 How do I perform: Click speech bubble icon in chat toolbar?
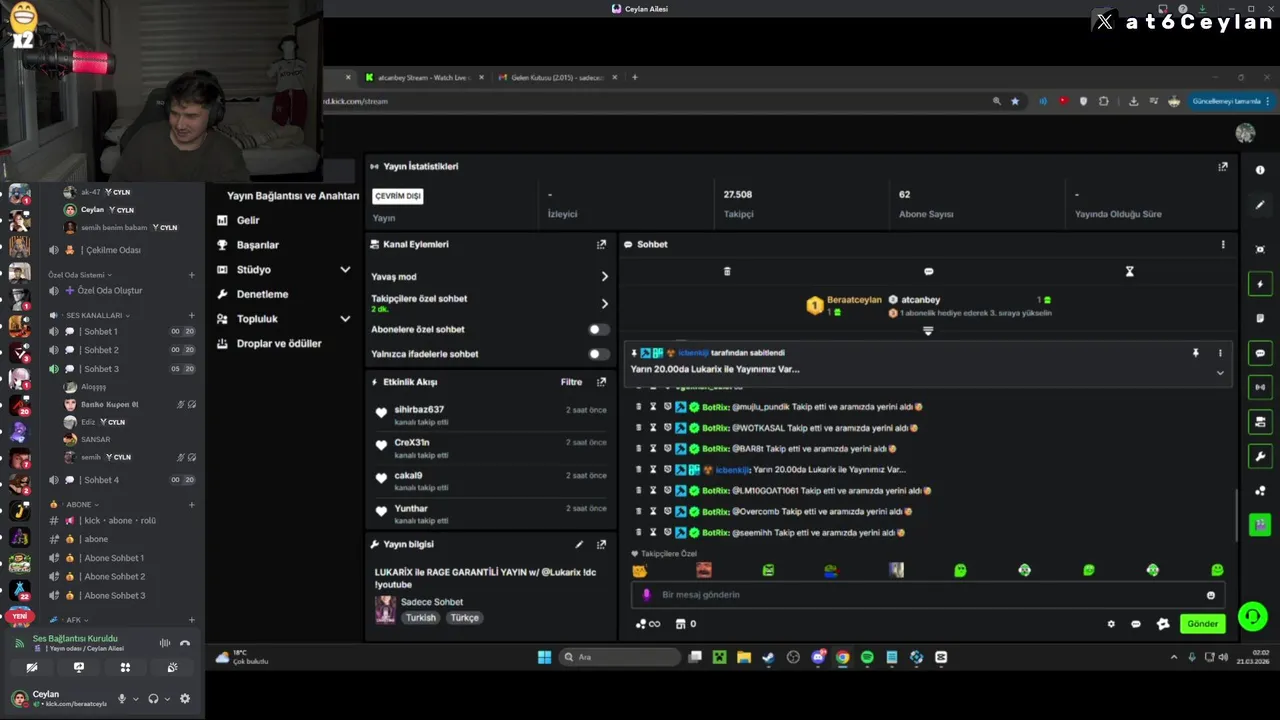click(928, 271)
